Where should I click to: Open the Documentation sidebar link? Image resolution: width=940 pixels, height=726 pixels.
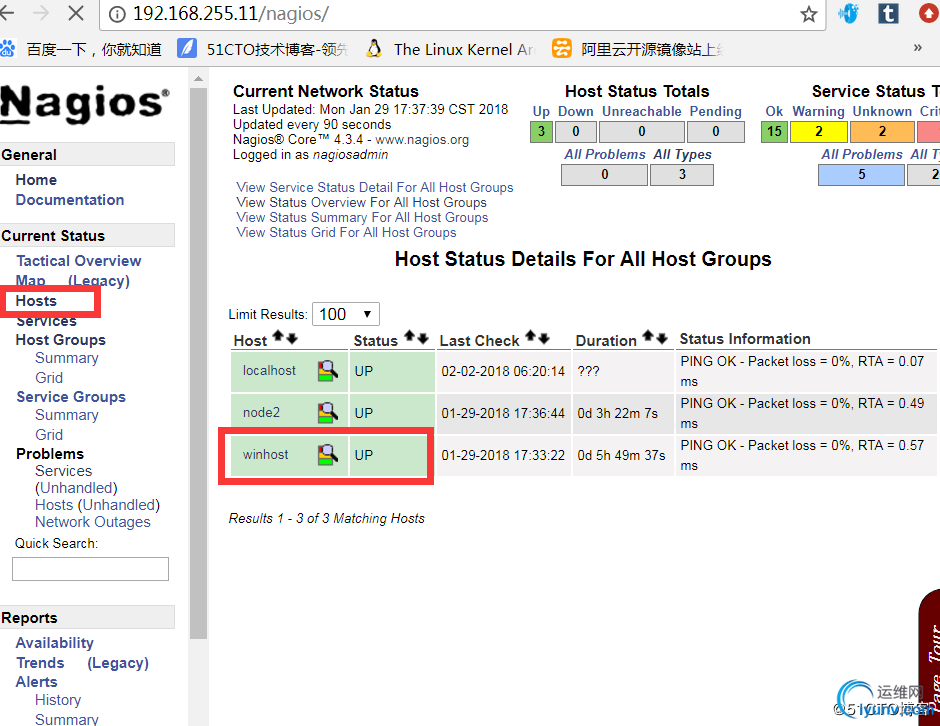[70, 200]
